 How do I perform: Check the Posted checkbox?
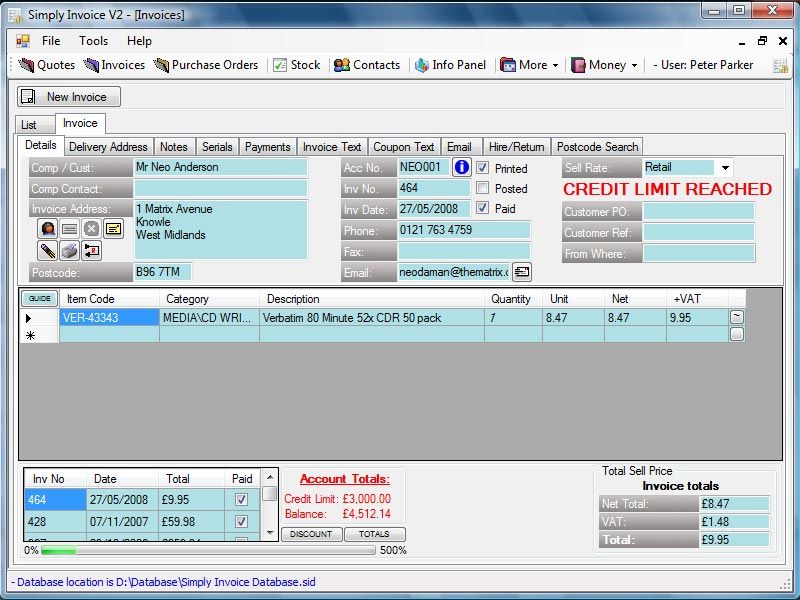[482, 188]
